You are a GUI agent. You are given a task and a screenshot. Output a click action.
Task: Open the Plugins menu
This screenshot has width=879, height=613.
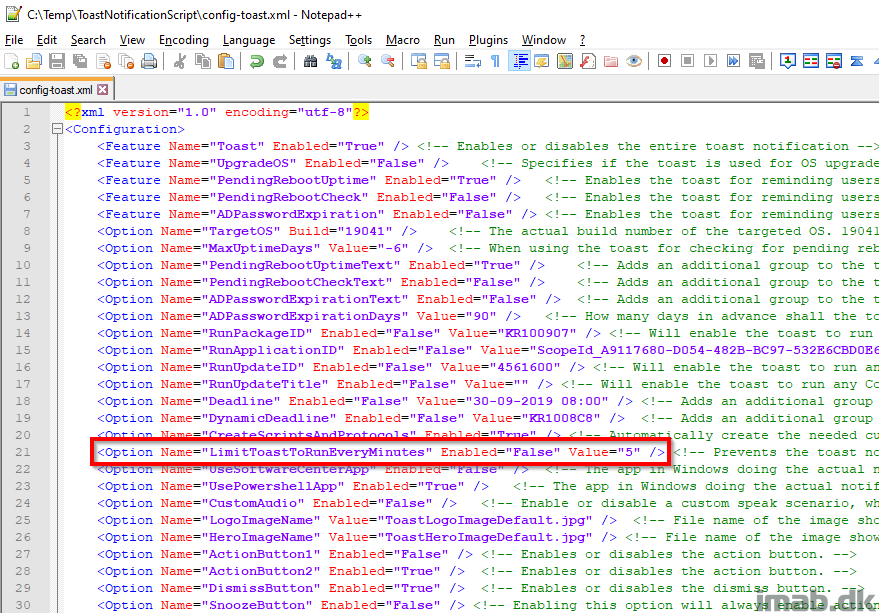pos(488,40)
